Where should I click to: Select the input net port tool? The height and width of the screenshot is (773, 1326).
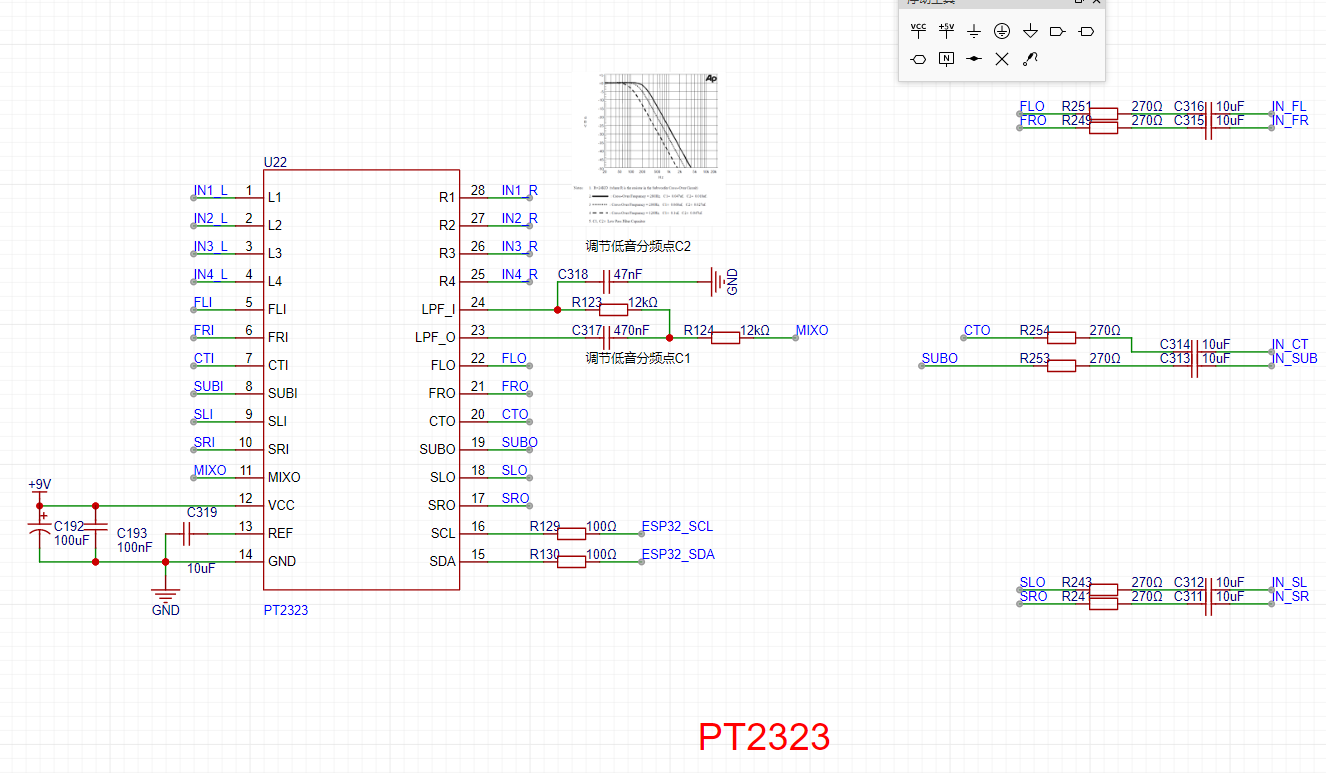[x=1058, y=31]
